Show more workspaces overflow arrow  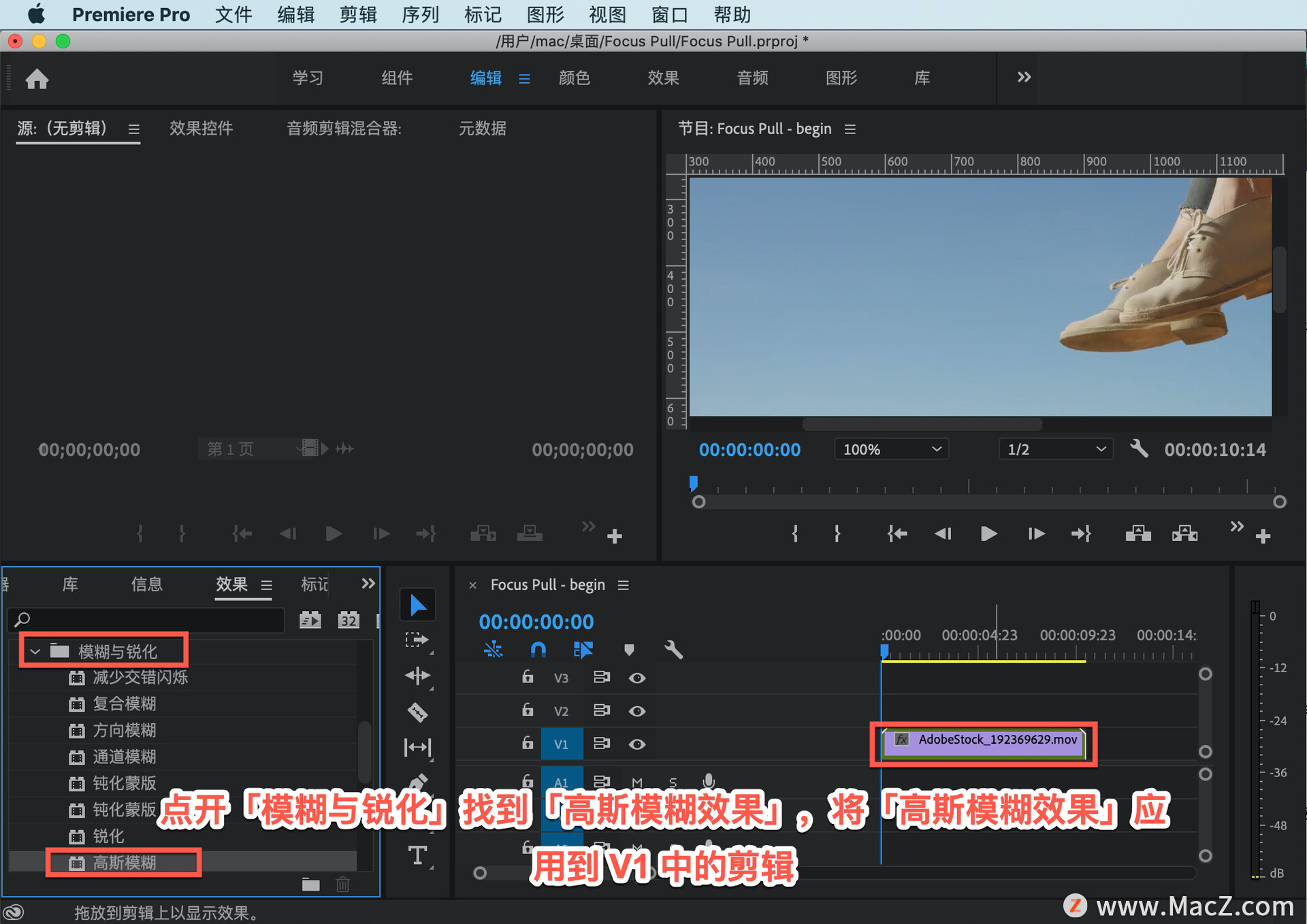tap(1024, 78)
